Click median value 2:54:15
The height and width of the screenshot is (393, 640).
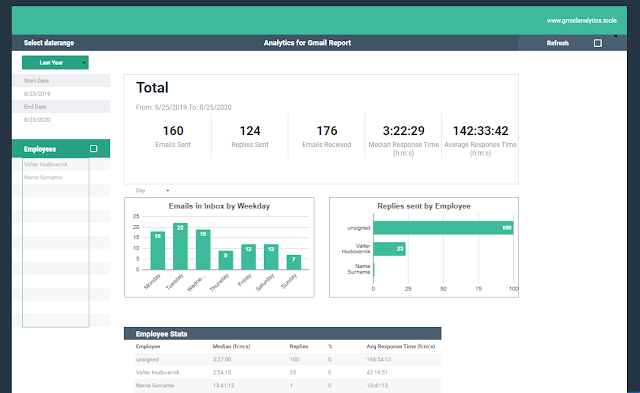click(222, 372)
